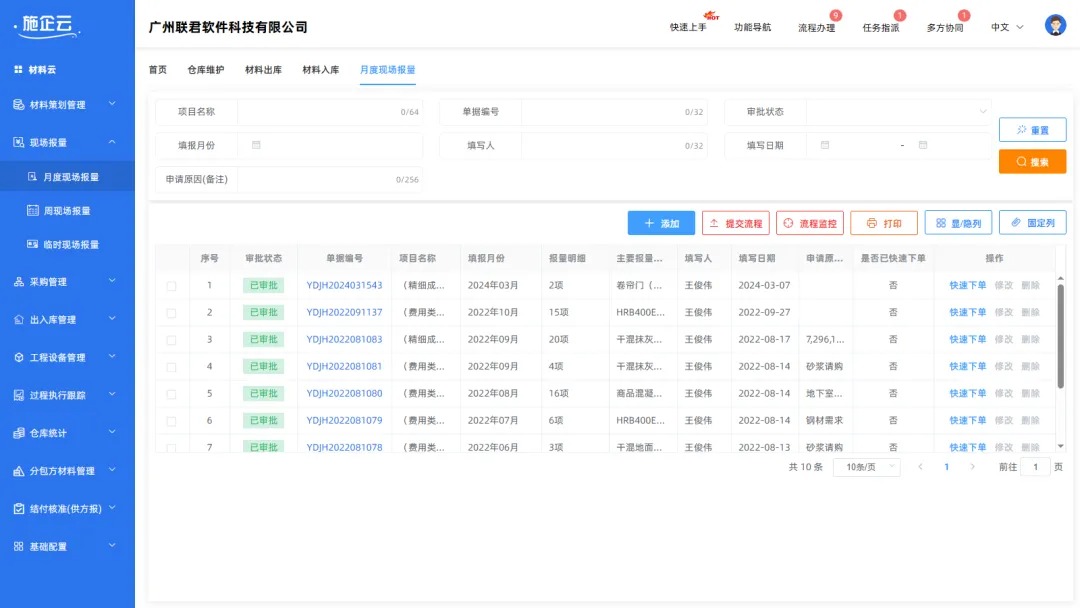
Task: Click the 重置 reset button
Action: coord(1032,129)
